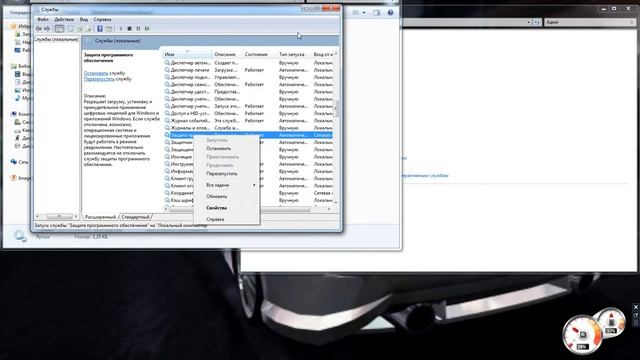Open the Справка menu in the menu bar
640x360 pixels.
pyautogui.click(x=102, y=19)
